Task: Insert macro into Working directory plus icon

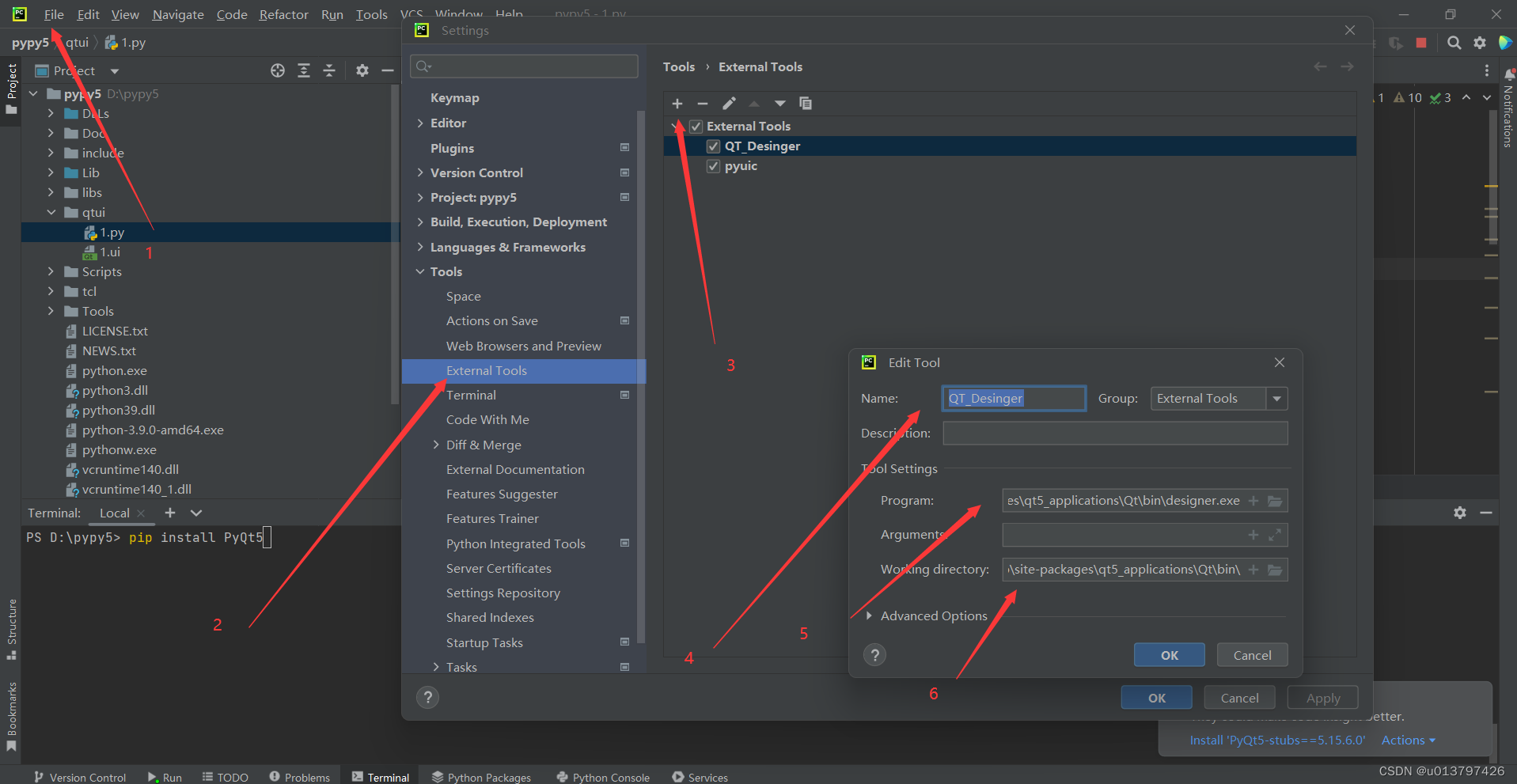Action: [x=1253, y=570]
